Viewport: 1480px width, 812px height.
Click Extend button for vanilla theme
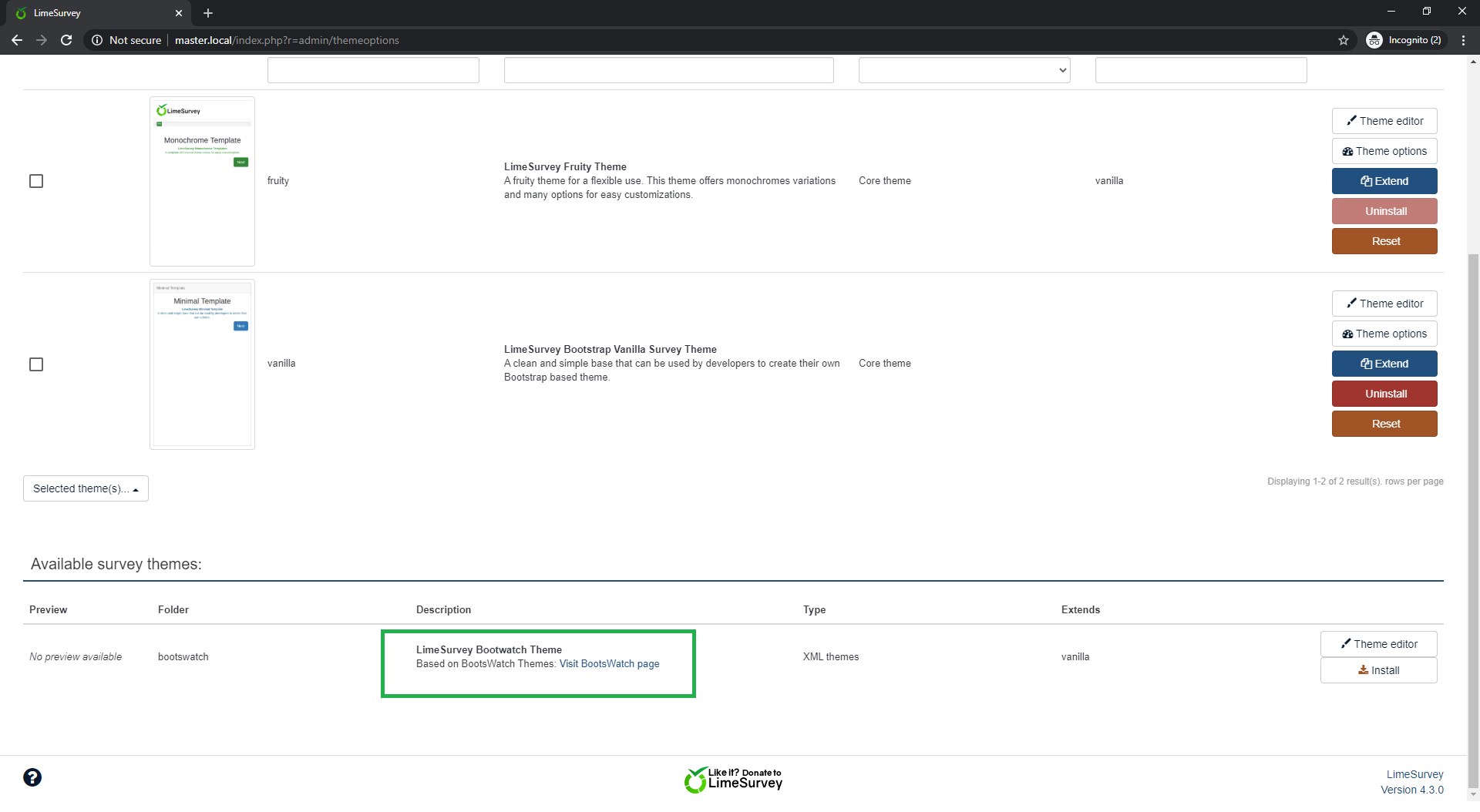(x=1384, y=364)
